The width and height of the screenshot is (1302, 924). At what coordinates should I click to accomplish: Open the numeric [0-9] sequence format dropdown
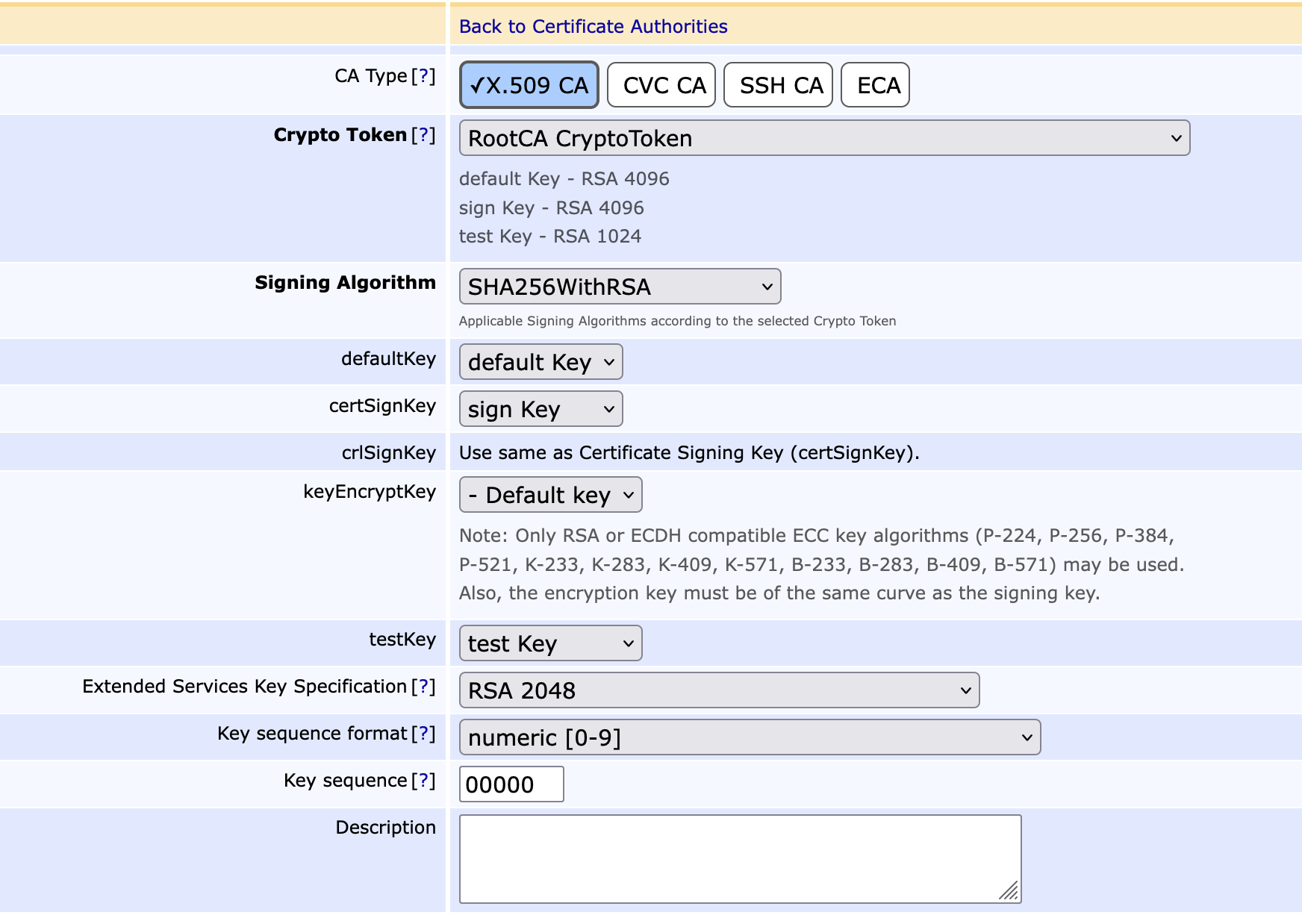tap(750, 738)
